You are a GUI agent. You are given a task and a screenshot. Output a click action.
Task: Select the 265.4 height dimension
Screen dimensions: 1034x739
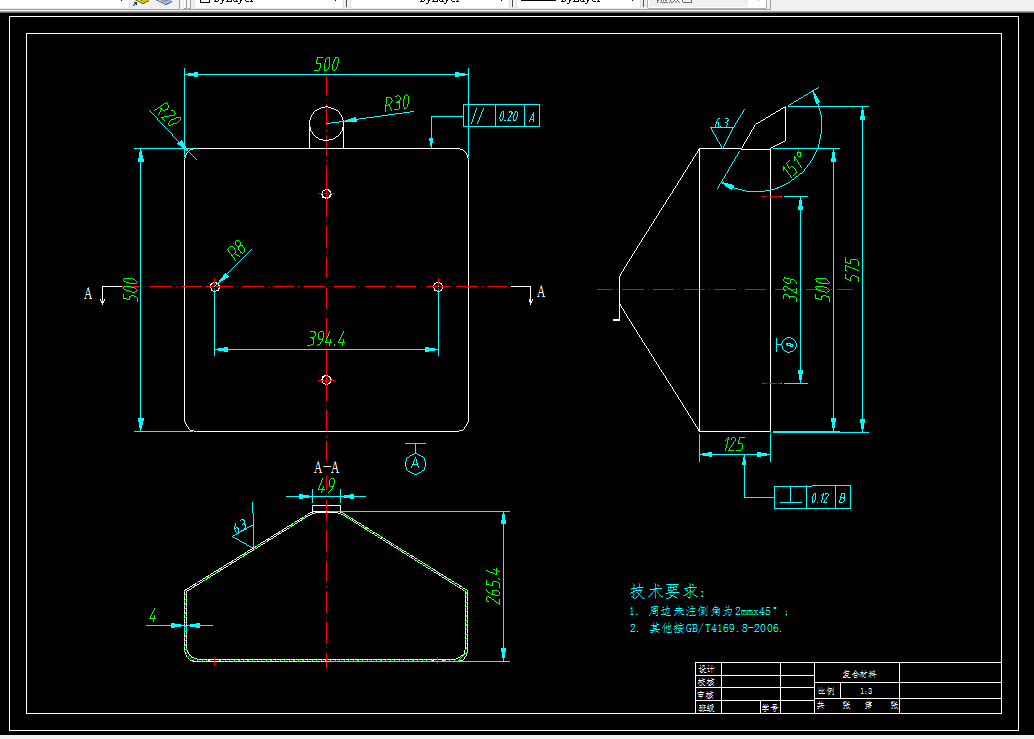[x=493, y=586]
